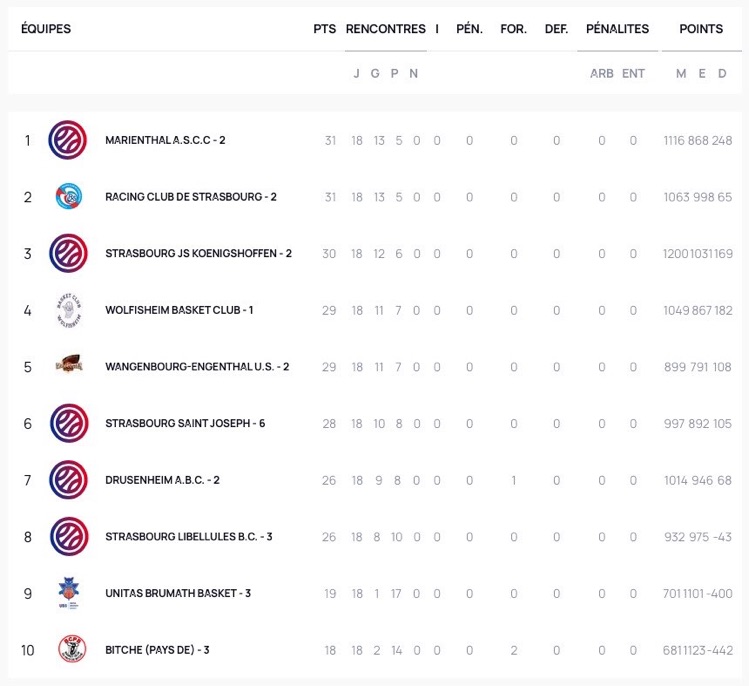Click the Drusenheim A.B.C. team logo
Image resolution: width=749 pixels, height=686 pixels.
(x=68, y=480)
